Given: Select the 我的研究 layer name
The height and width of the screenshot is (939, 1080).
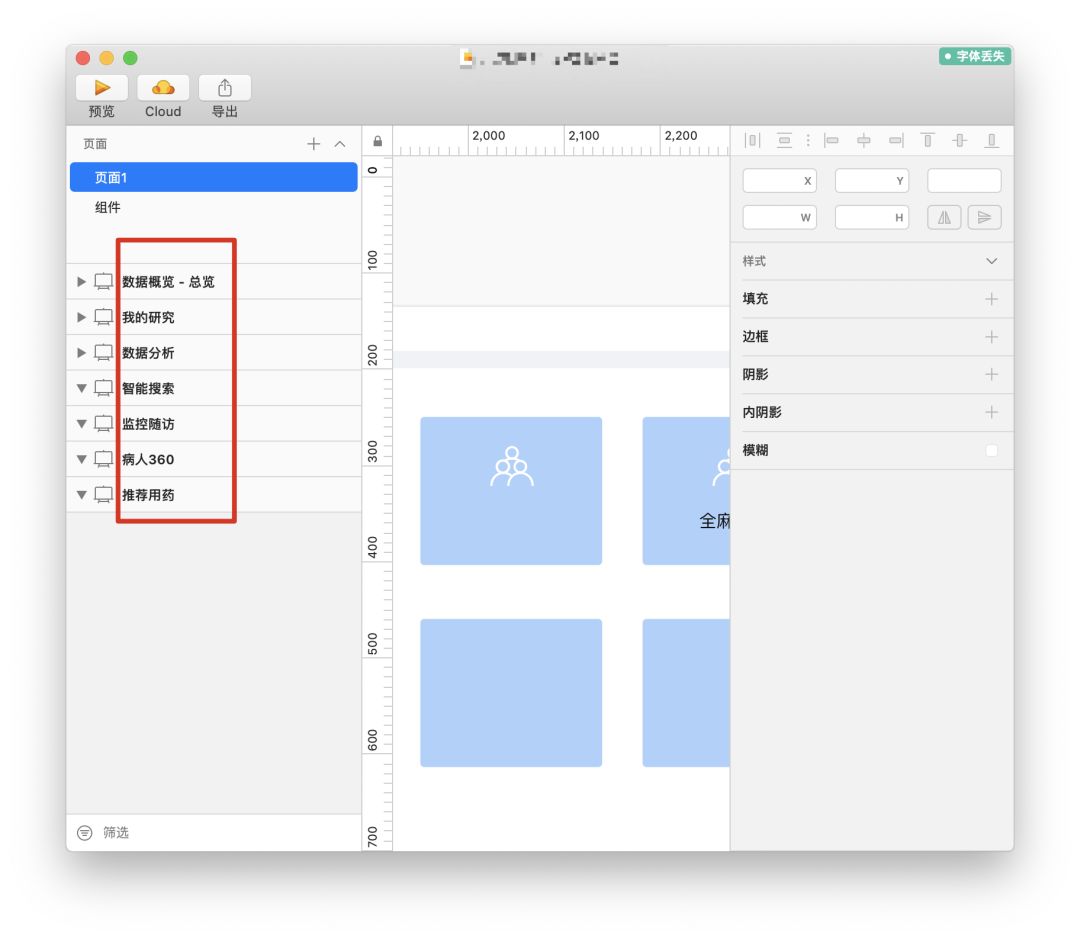Looking at the screenshot, I should pyautogui.click(x=148, y=317).
